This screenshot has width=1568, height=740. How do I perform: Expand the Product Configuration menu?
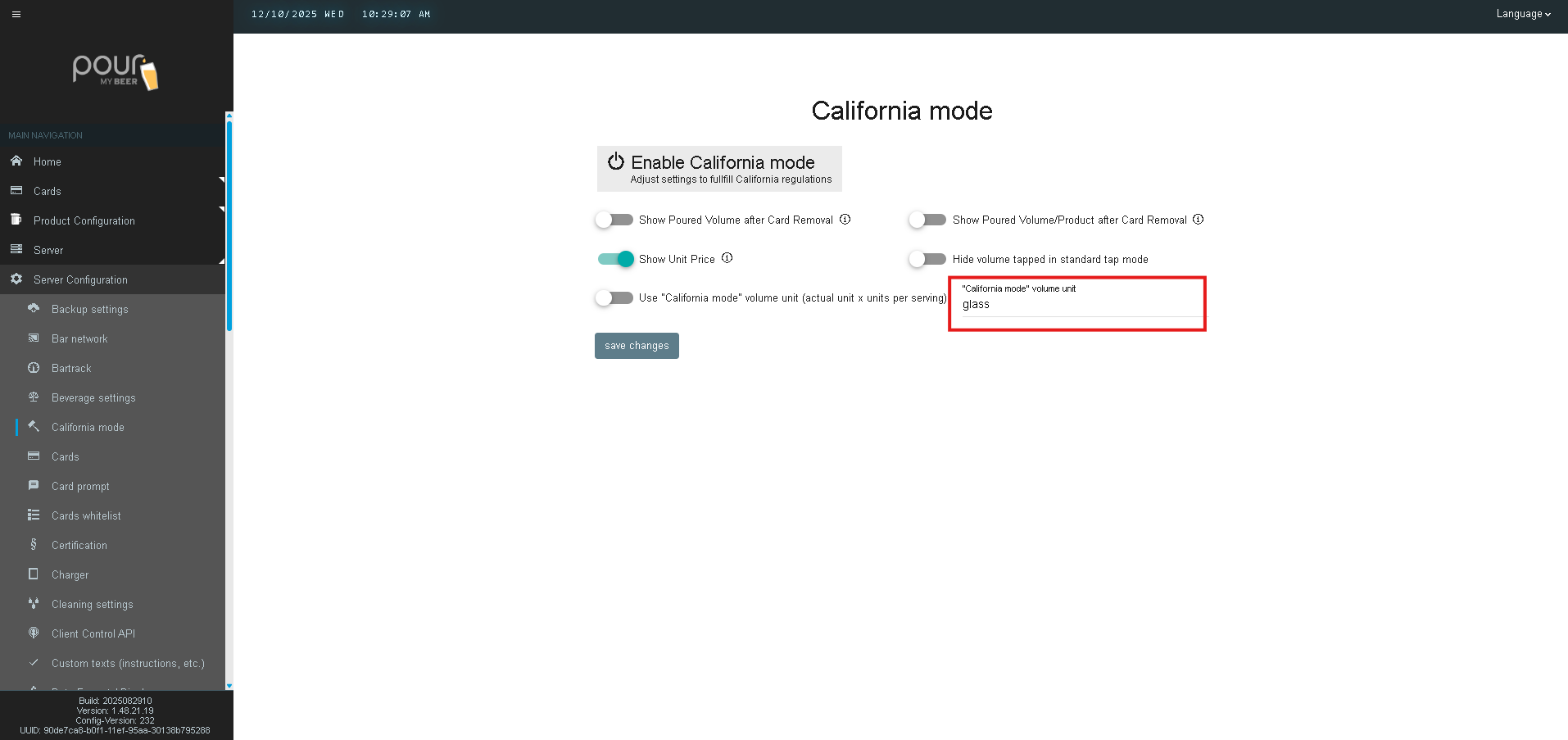tap(84, 220)
